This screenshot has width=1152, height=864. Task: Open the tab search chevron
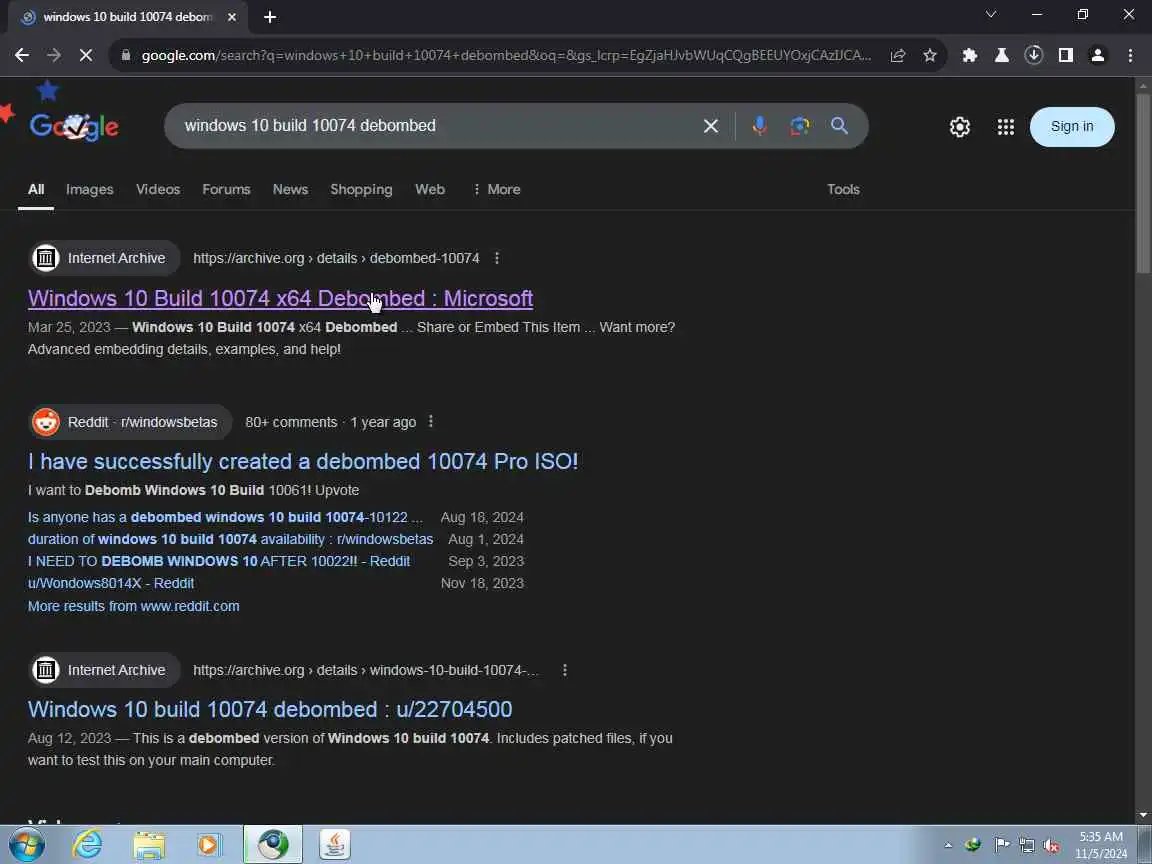991,14
